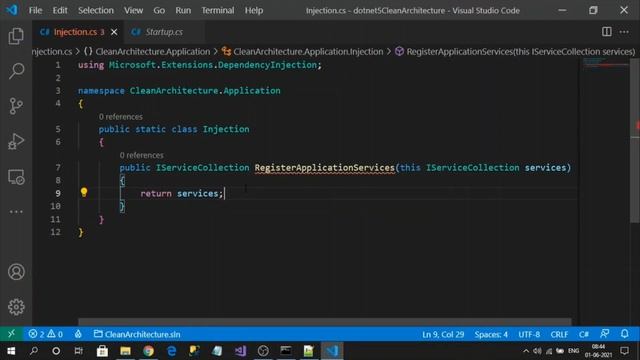The height and width of the screenshot is (360, 640).
Task: Change end of line sequence CRLF
Action: pos(559,334)
